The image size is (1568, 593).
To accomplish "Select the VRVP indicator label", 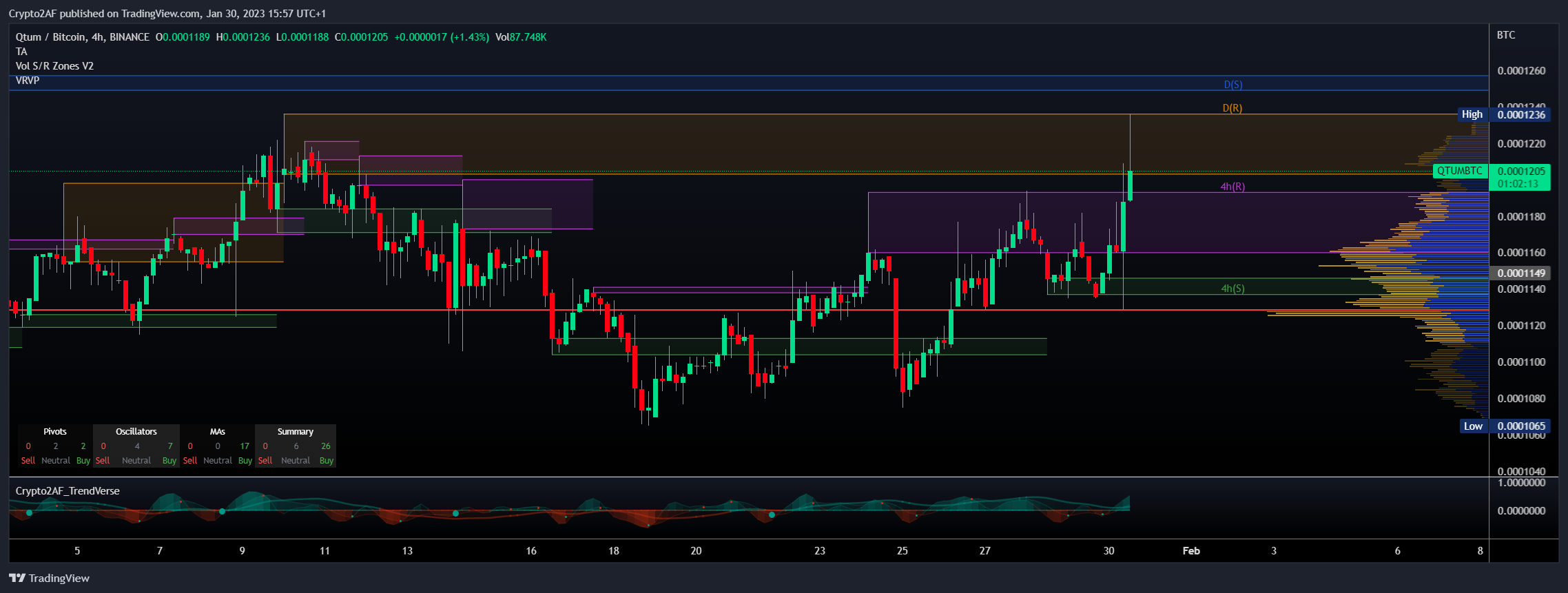I will [28, 81].
